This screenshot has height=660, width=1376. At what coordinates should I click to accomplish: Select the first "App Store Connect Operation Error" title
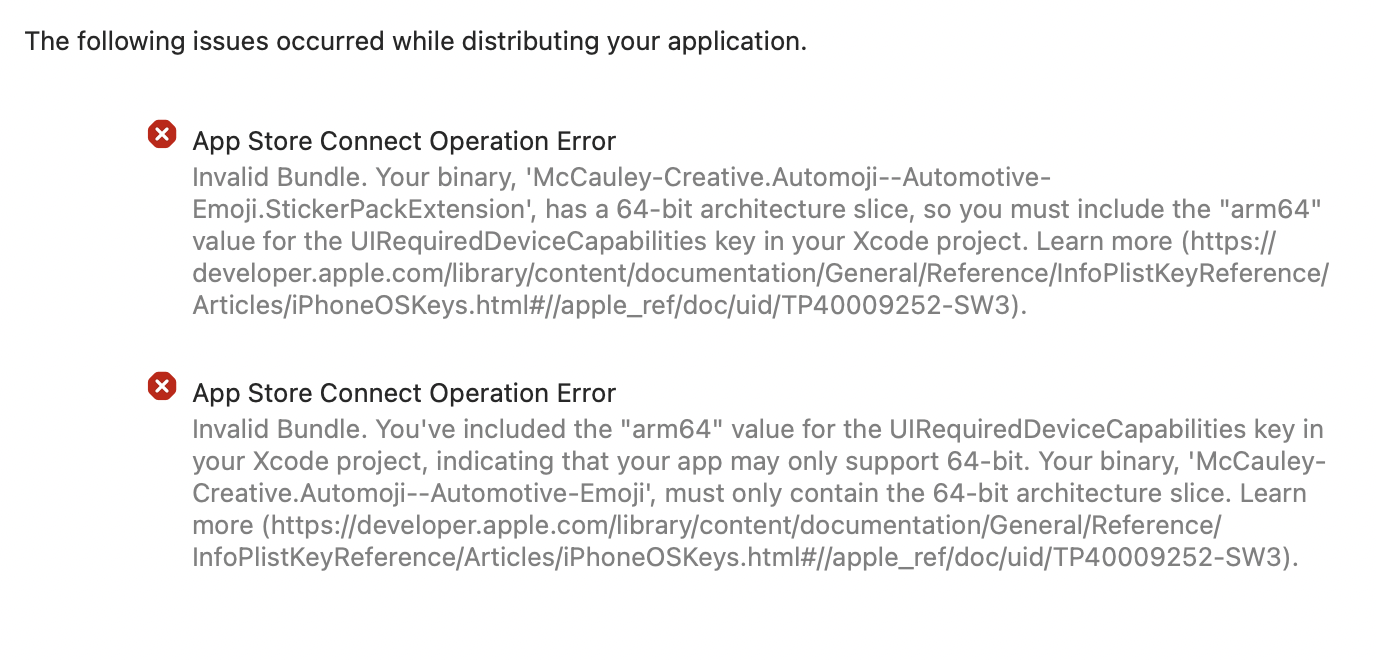pyautogui.click(x=404, y=141)
